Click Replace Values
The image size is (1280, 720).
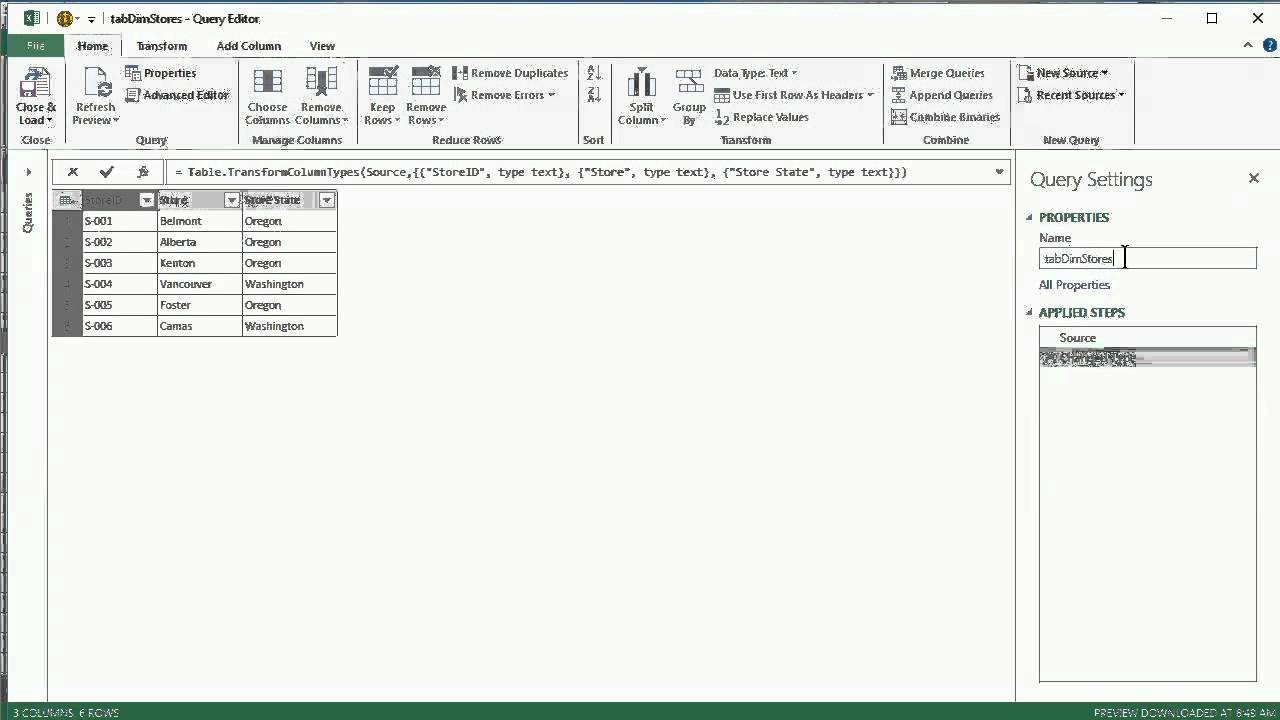pyautogui.click(x=762, y=117)
